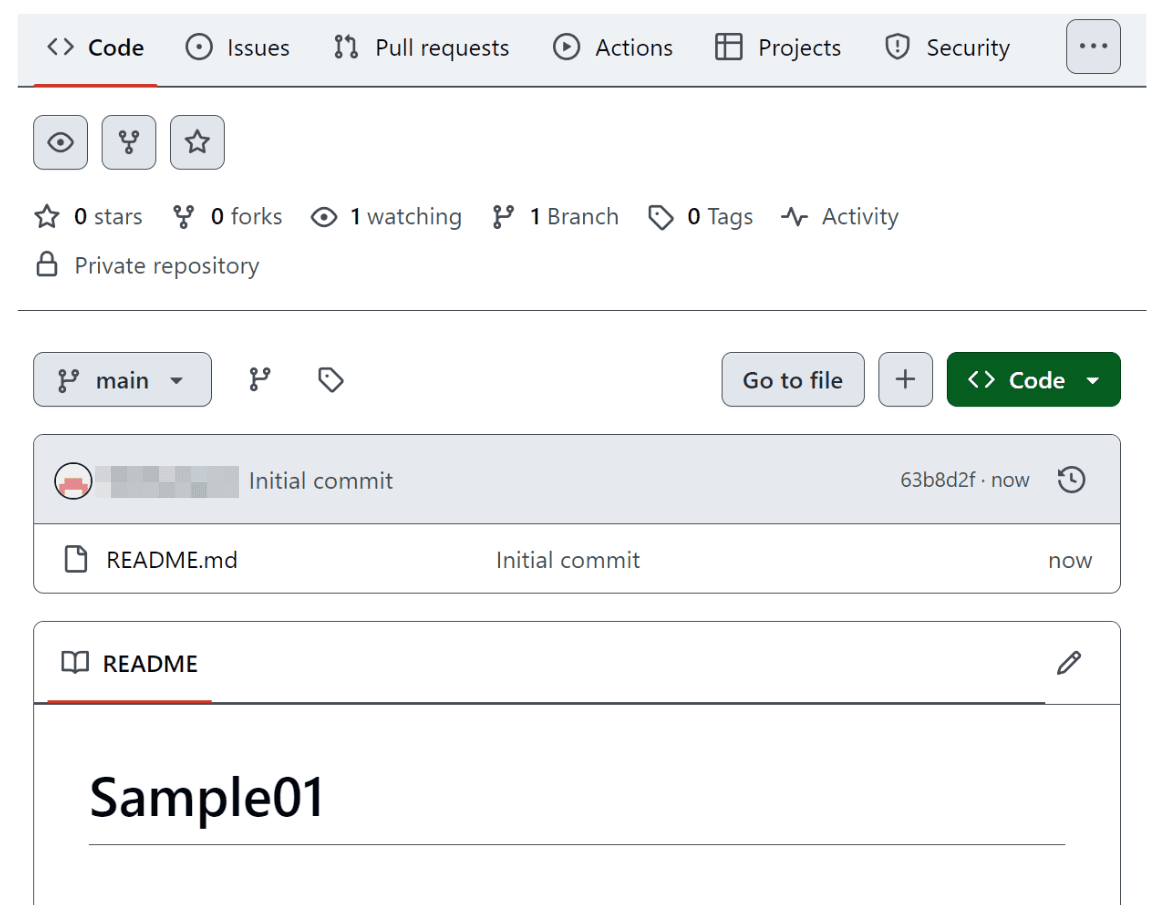Select the README tab
The image size is (1171, 905).
129,663
